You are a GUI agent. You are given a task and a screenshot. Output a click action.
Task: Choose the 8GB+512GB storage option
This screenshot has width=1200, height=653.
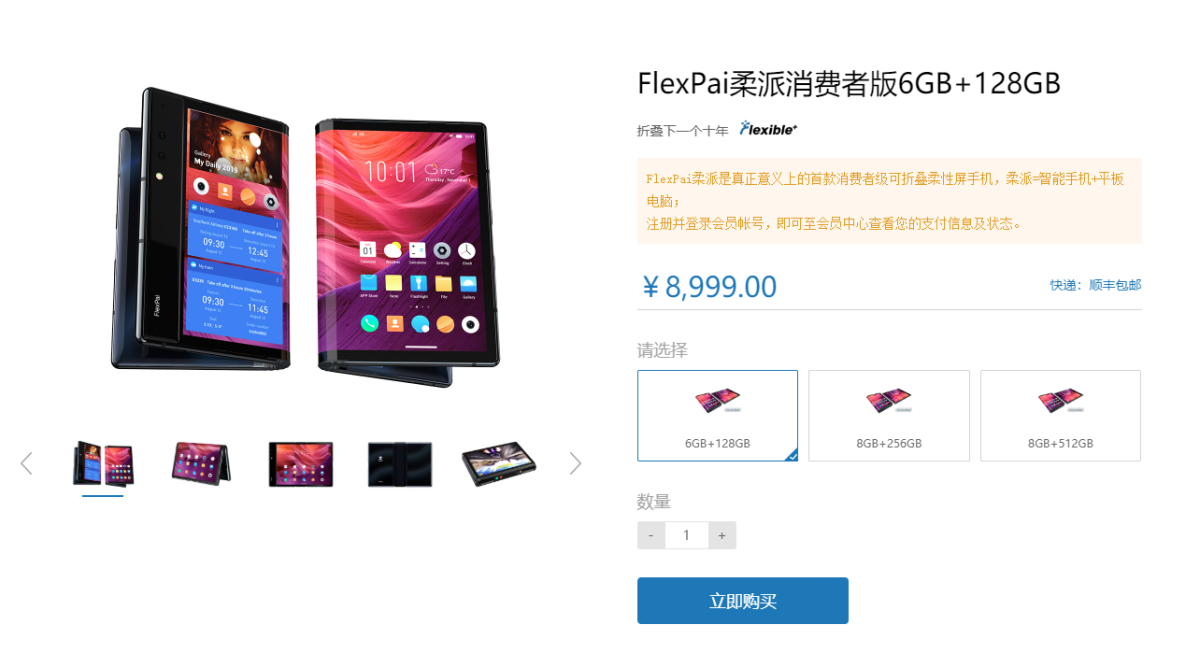tap(1061, 415)
